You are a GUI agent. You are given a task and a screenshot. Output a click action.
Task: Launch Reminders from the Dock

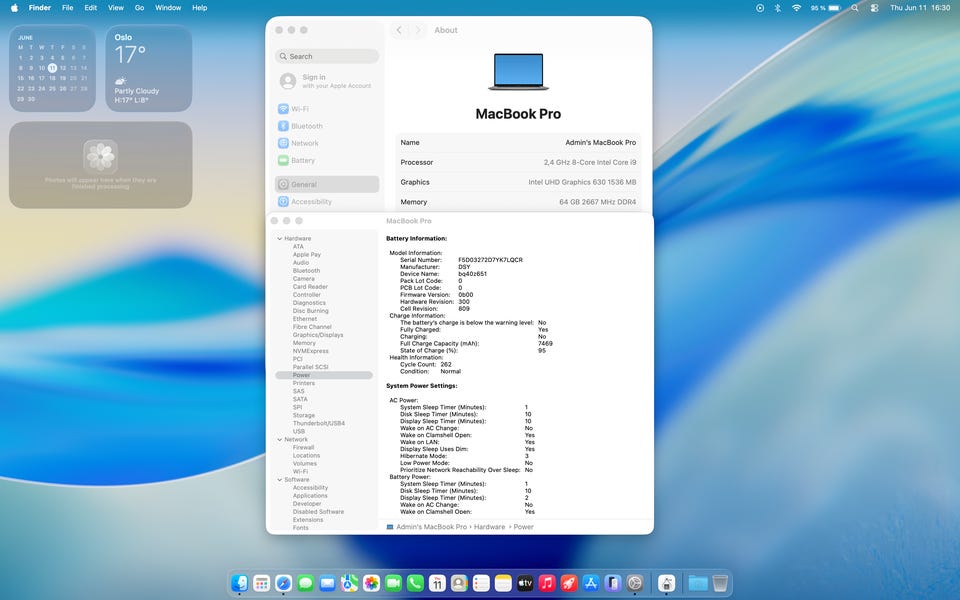click(481, 583)
